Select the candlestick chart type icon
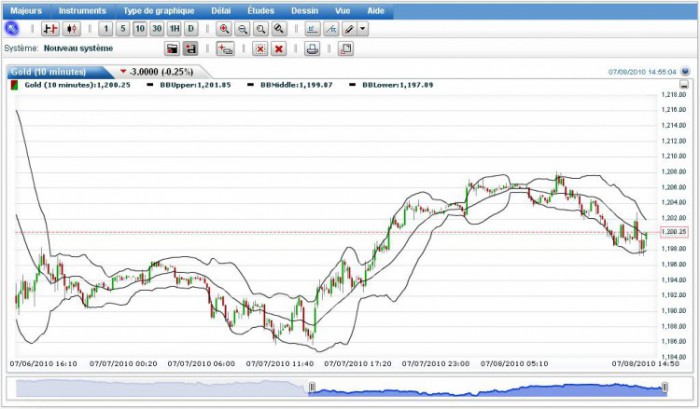Screen dimensions: 700x409 (x=70, y=29)
